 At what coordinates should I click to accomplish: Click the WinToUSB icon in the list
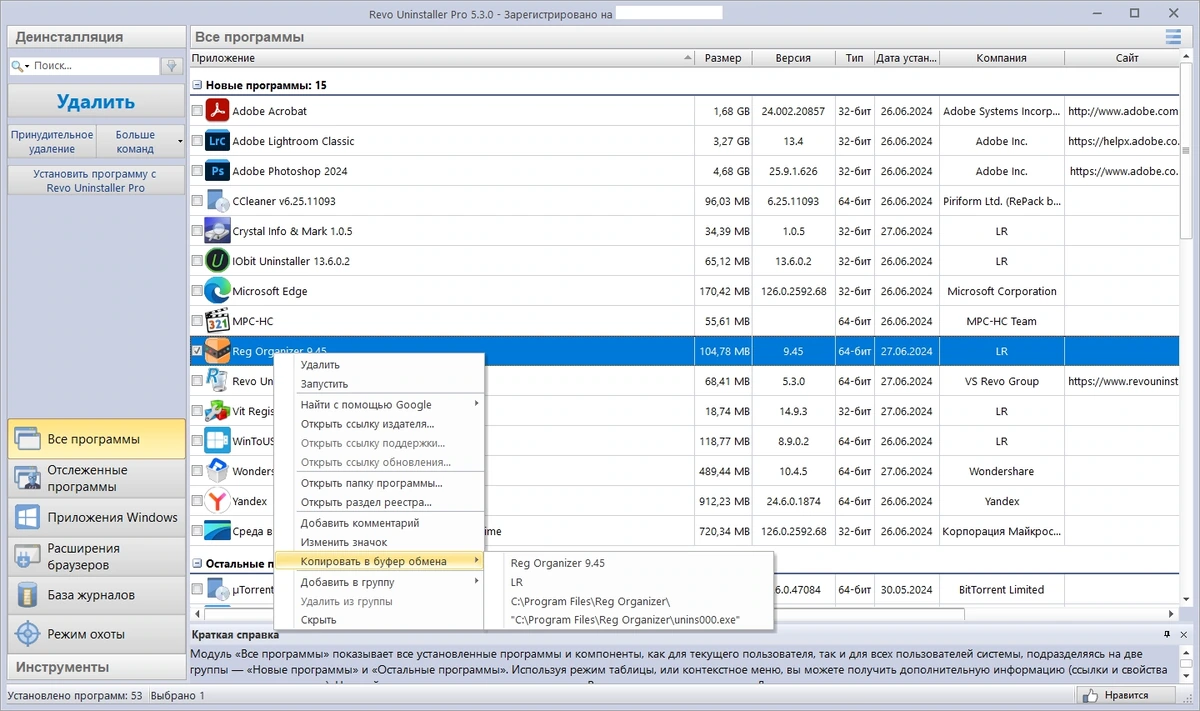click(x=217, y=441)
